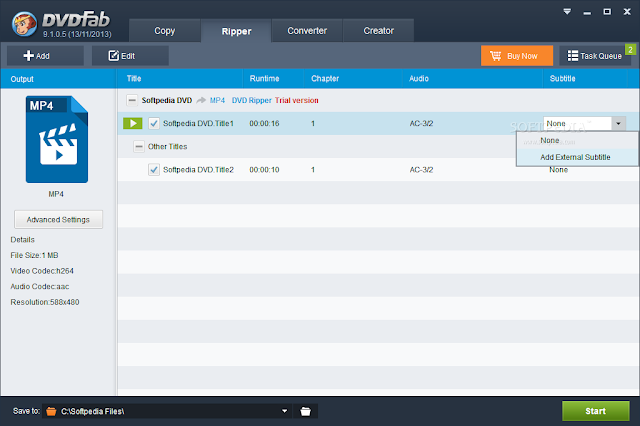Click the MP4 output profile icon
The width and height of the screenshot is (640, 426).
[57, 139]
